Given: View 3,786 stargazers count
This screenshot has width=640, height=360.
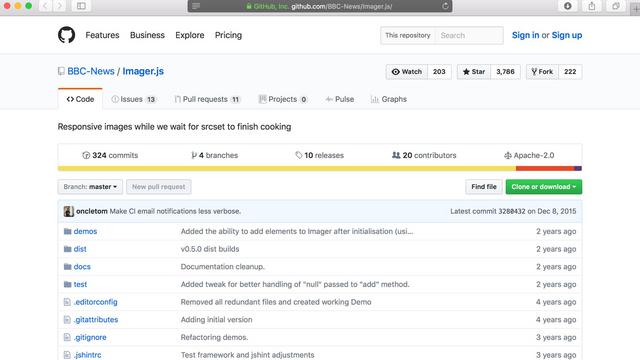Looking at the screenshot, I should click(x=505, y=72).
